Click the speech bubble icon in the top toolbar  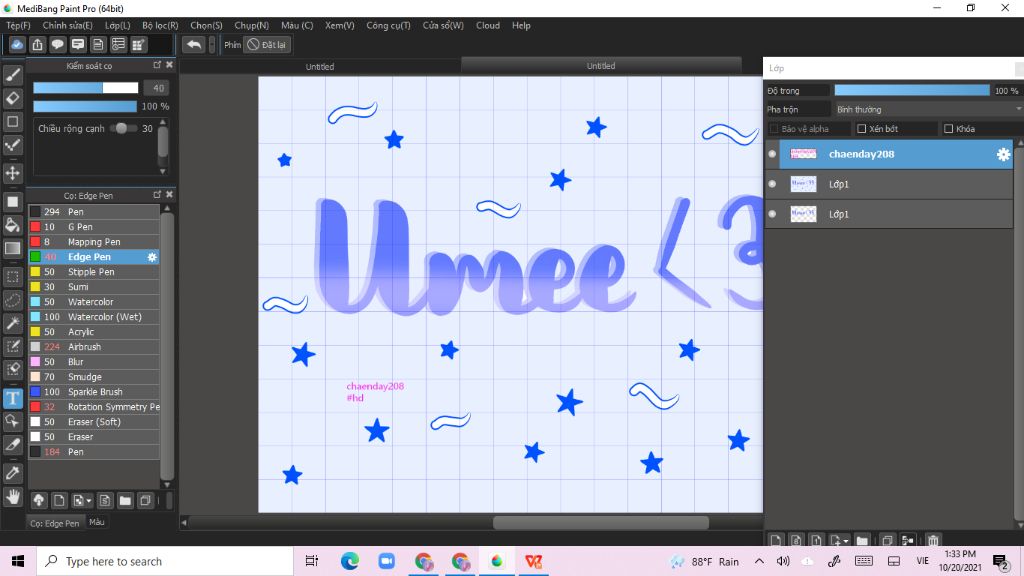[57, 44]
